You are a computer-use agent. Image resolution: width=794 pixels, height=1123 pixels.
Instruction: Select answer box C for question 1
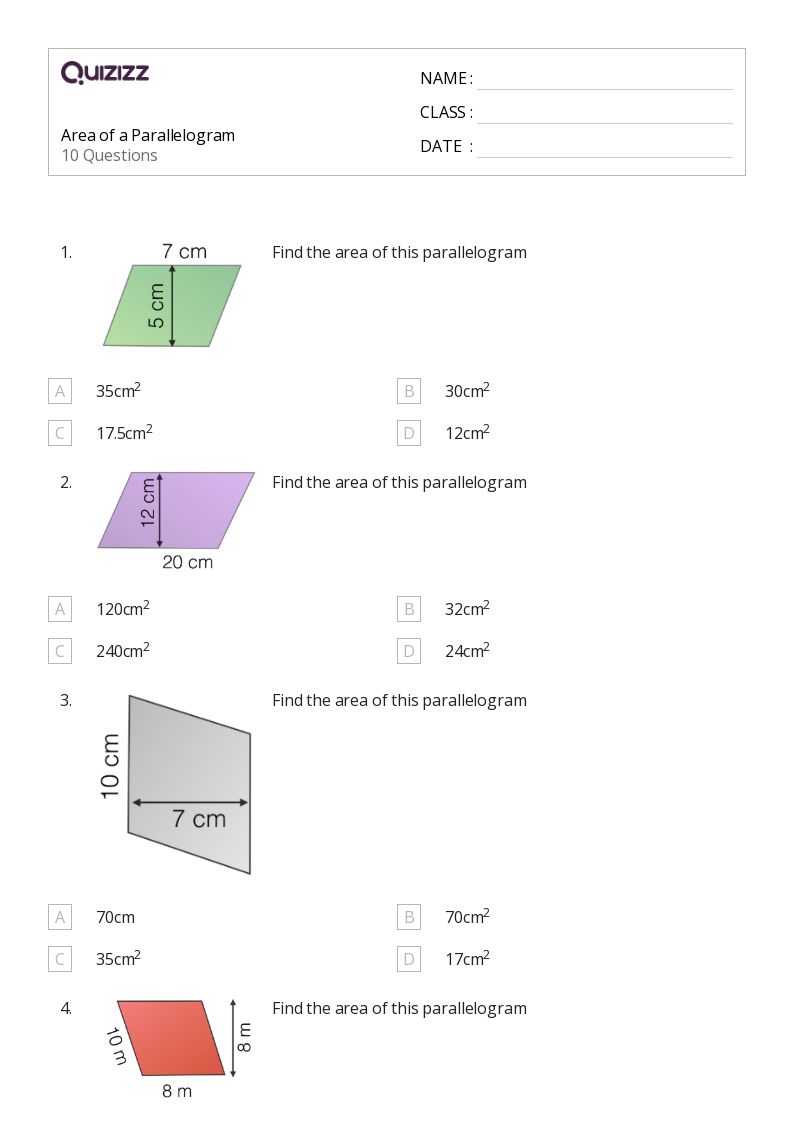coord(60,433)
